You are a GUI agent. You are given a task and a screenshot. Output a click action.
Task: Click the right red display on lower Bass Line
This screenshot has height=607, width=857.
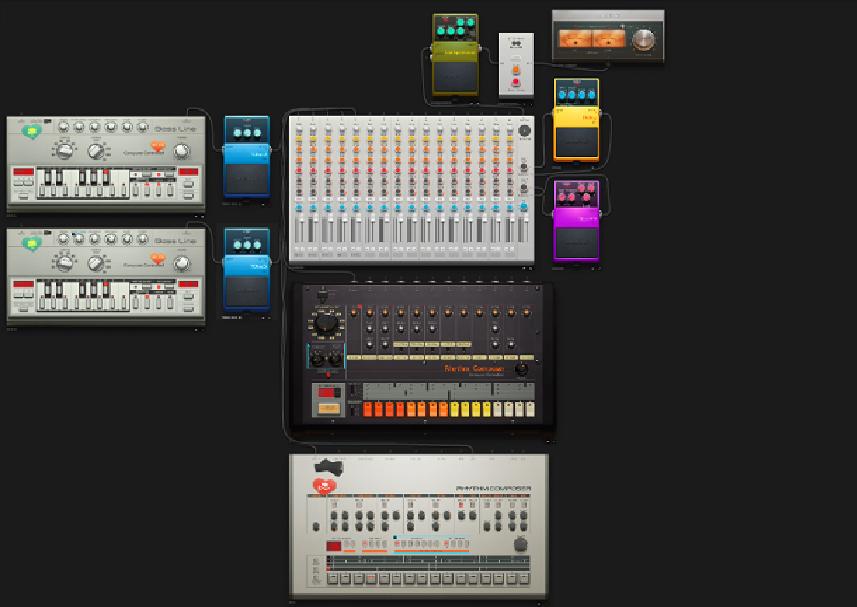coord(187,284)
